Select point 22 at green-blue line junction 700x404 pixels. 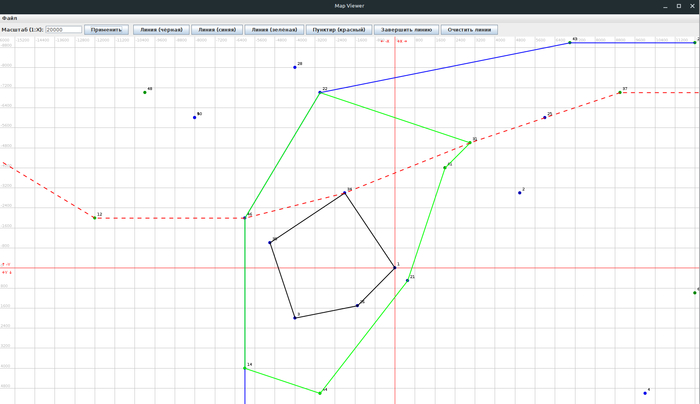click(x=320, y=92)
